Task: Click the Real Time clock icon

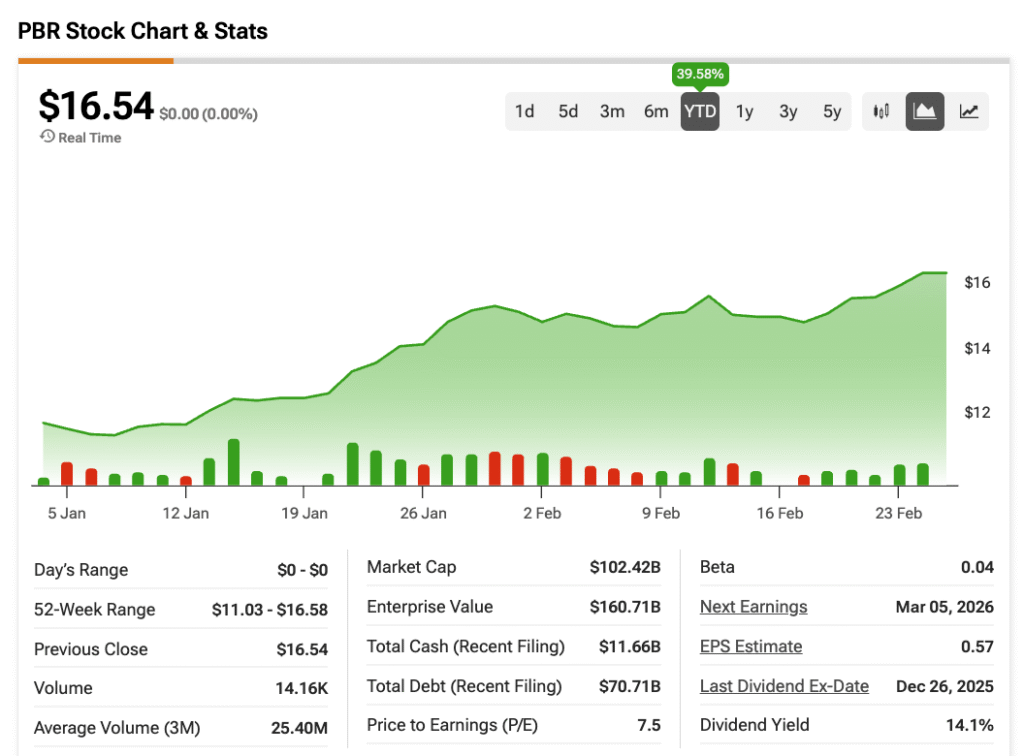Action: click(x=47, y=136)
